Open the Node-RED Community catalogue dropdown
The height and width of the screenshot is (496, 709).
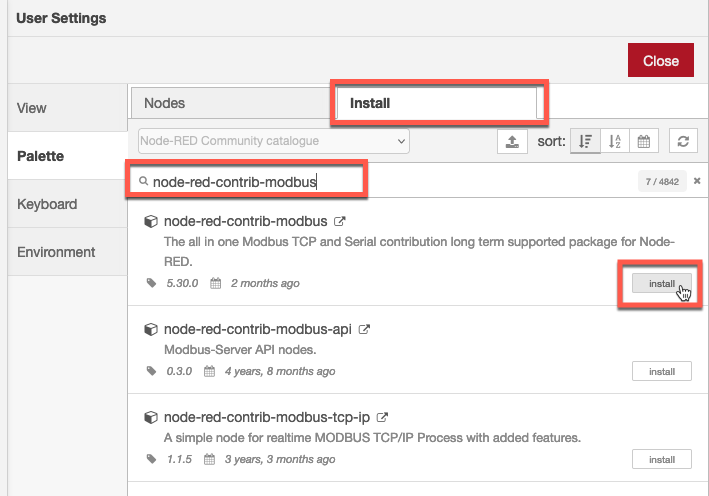click(274, 141)
